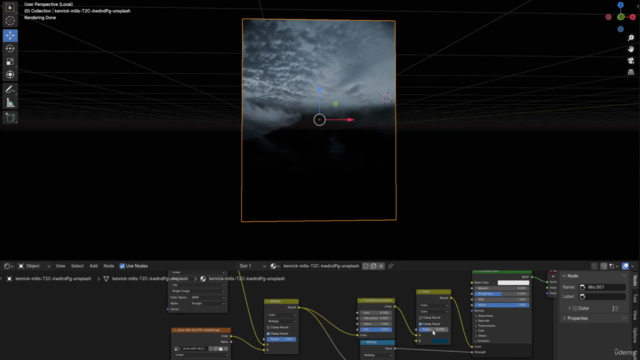Select the 3D Cursor tool
The height and width of the screenshot is (360, 640).
[x=10, y=21]
